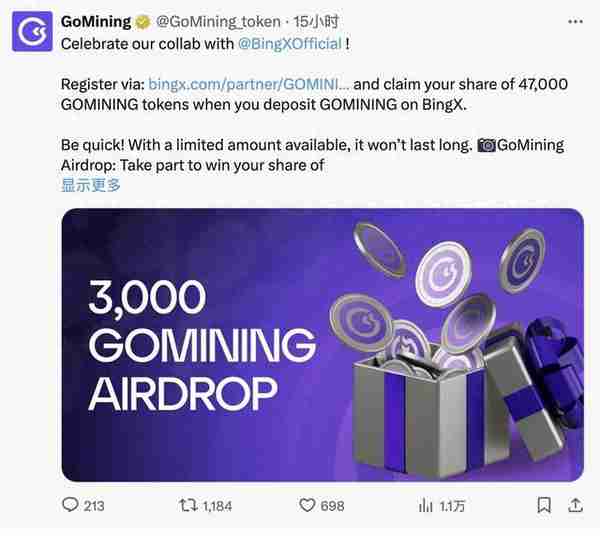
Task: Share the post via upload arrow icon
Action: (x=575, y=505)
